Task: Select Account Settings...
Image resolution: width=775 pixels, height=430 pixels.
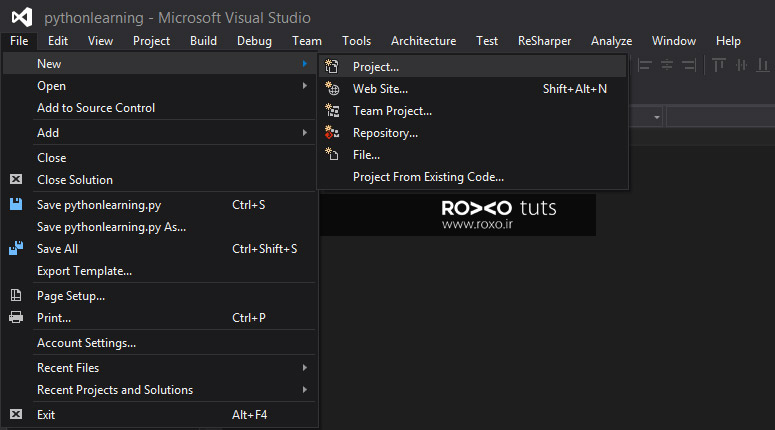Action: 159,343
